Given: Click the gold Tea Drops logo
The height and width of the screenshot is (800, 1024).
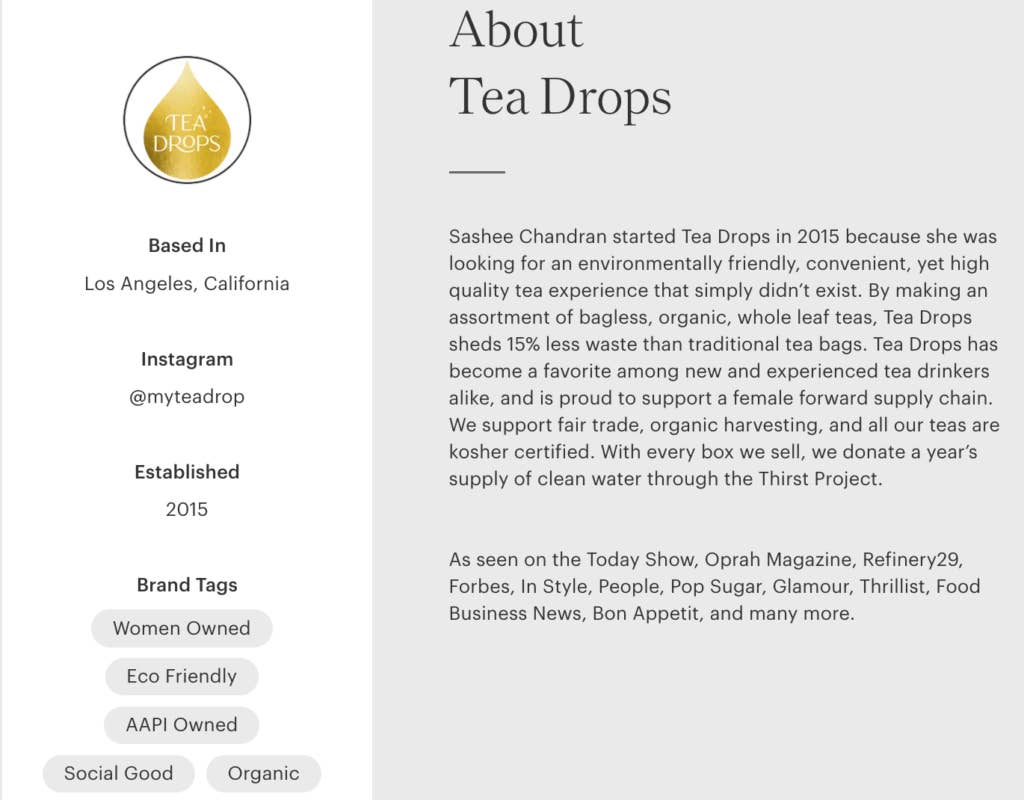Looking at the screenshot, I should (187, 120).
